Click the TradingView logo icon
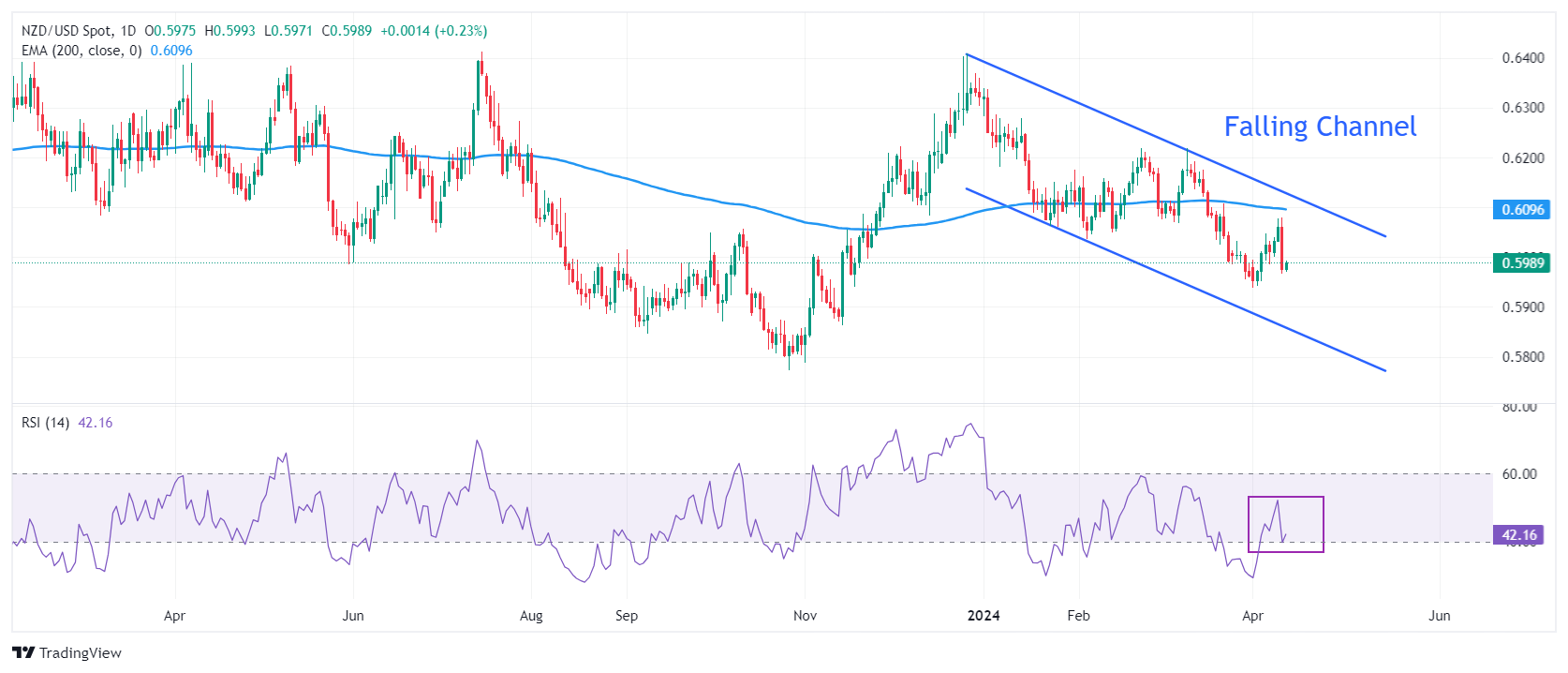Viewport: 1568px width, 673px height. pyautogui.click(x=23, y=652)
